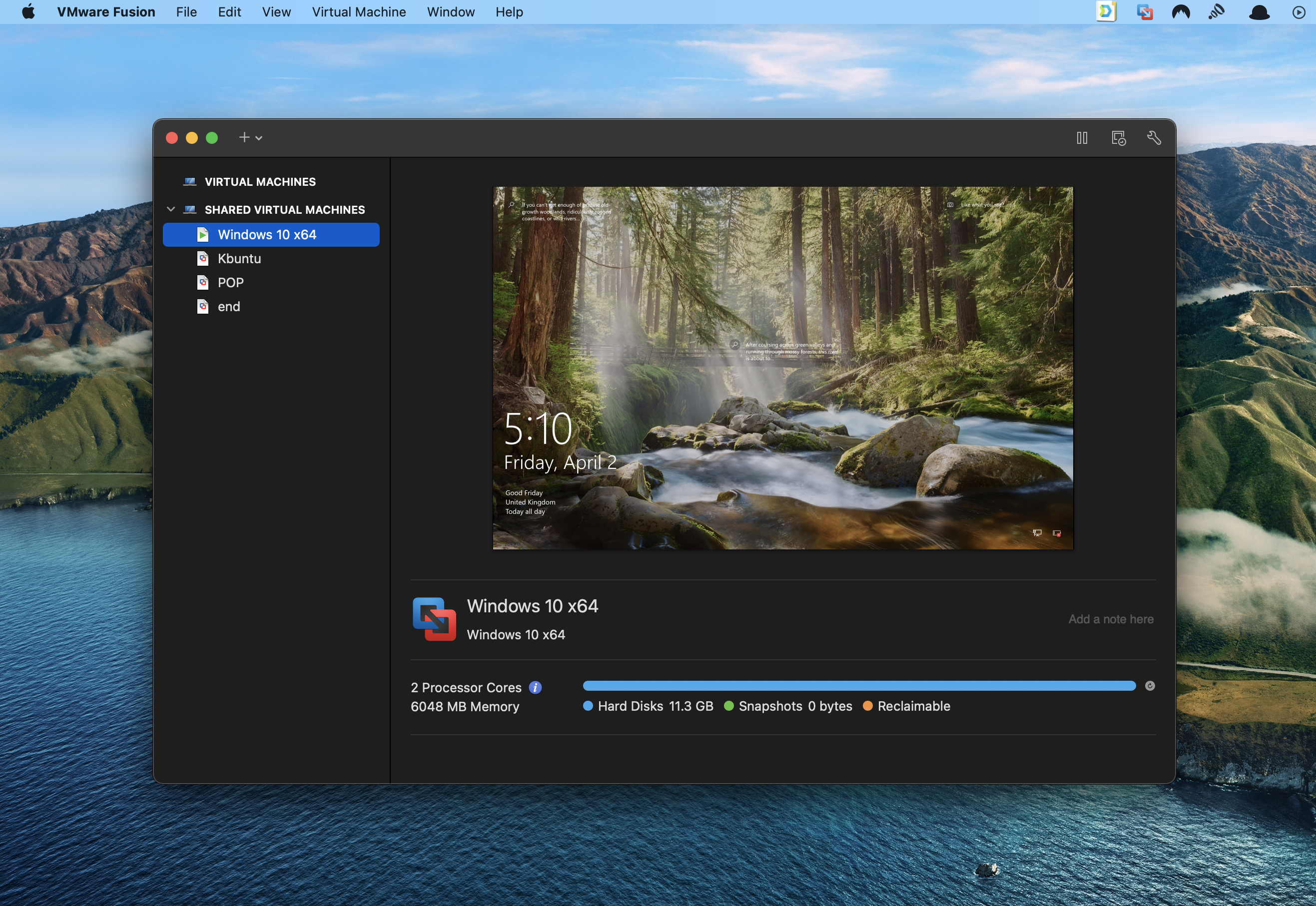The height and width of the screenshot is (906, 1316).
Task: Click the VMware Fusion logo beside VM name
Action: (434, 619)
